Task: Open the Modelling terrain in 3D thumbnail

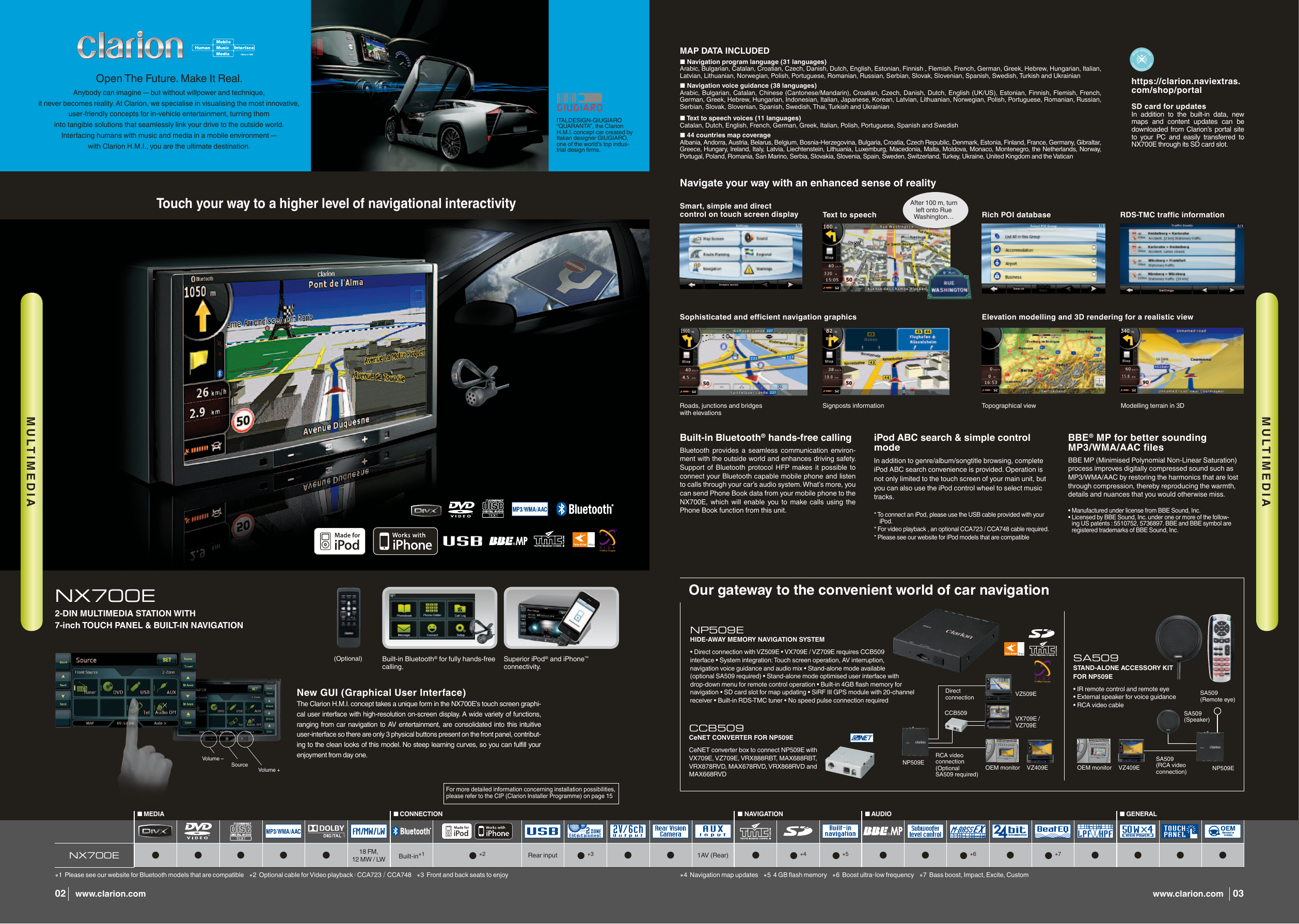Action: [1182, 361]
